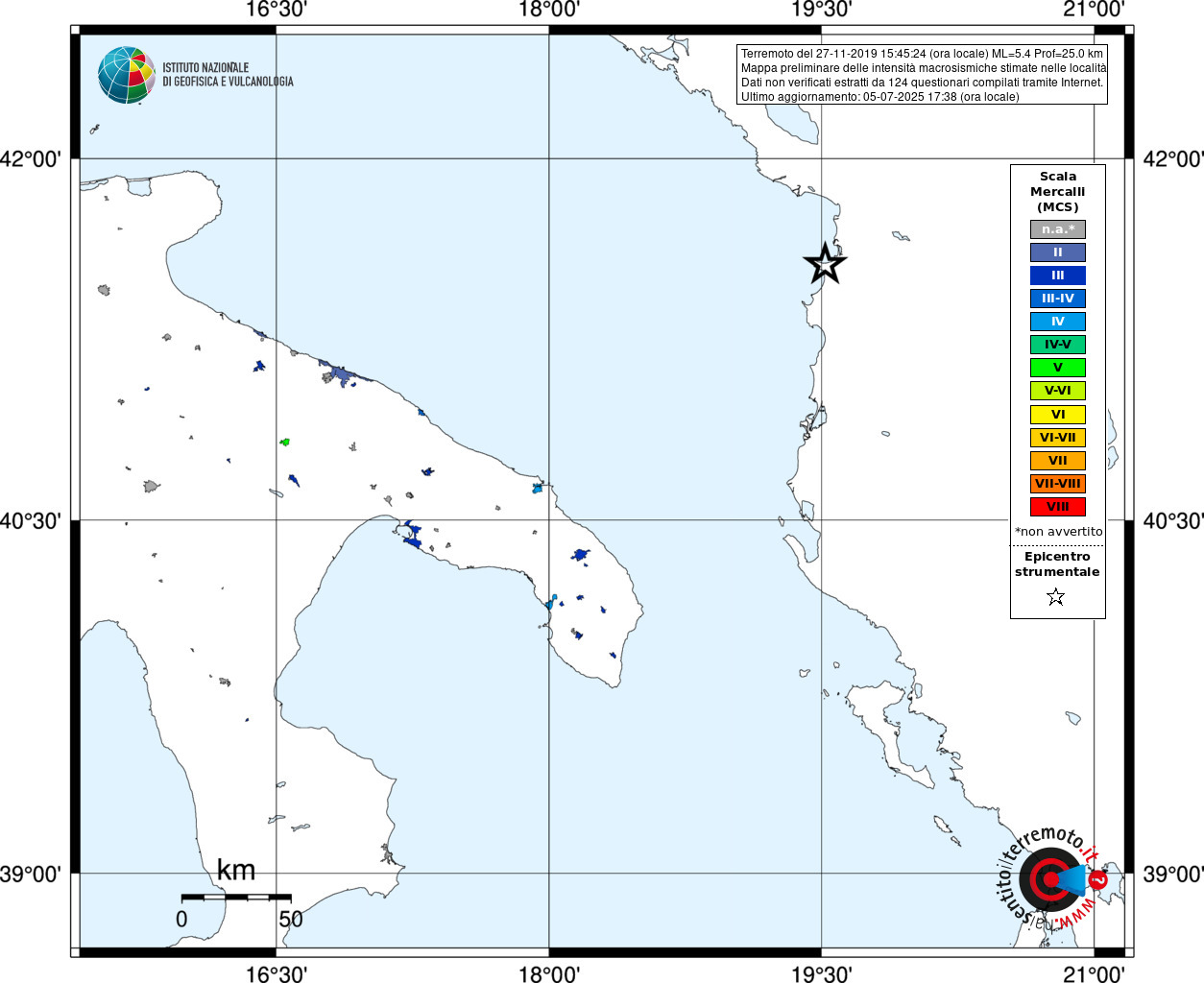The height and width of the screenshot is (983, 1204).
Task: Click the green intensity V locality marker
Action: [284, 442]
